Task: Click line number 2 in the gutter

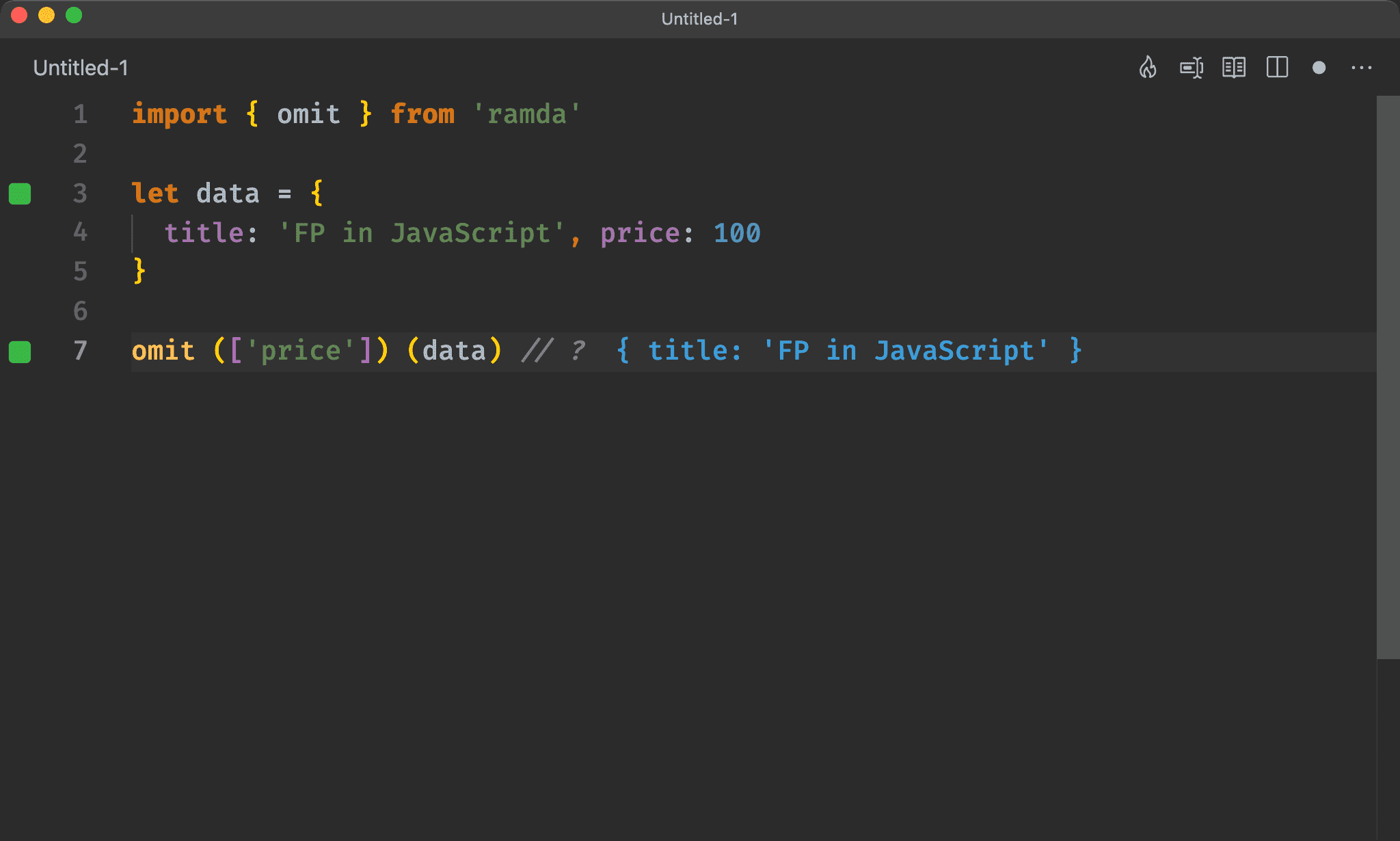Action: click(81, 154)
